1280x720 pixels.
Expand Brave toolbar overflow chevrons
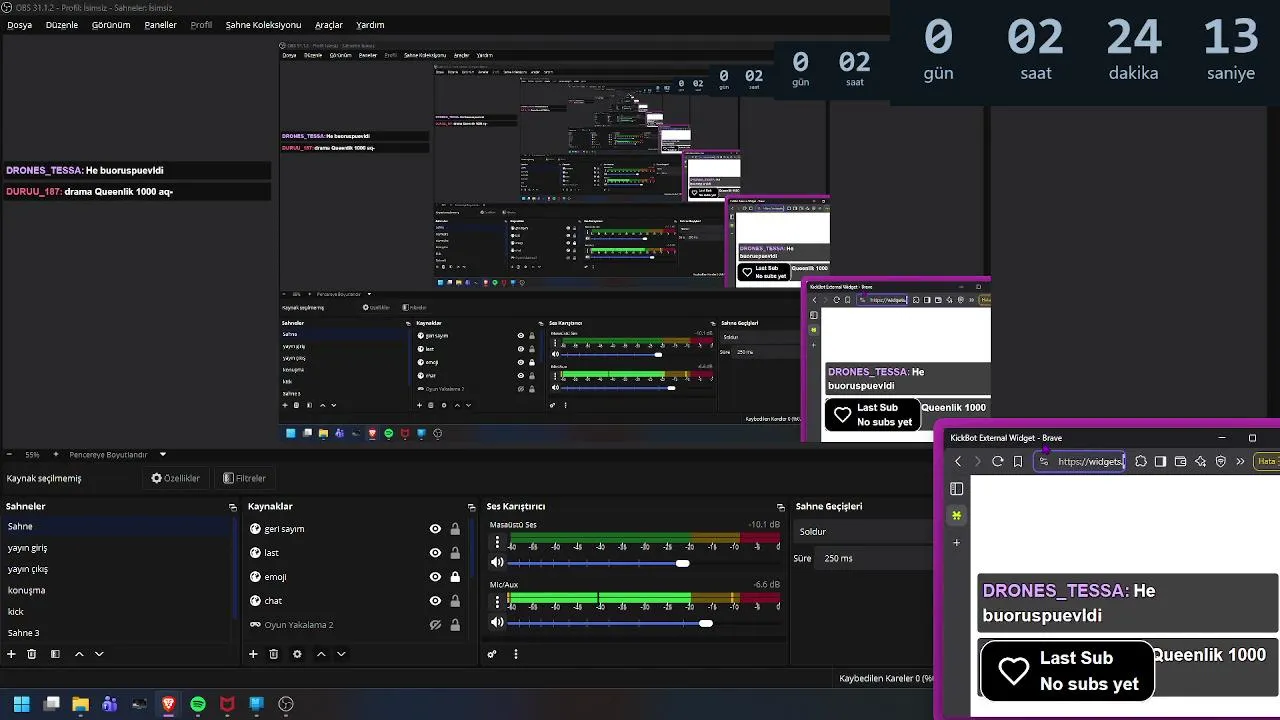(1240, 462)
